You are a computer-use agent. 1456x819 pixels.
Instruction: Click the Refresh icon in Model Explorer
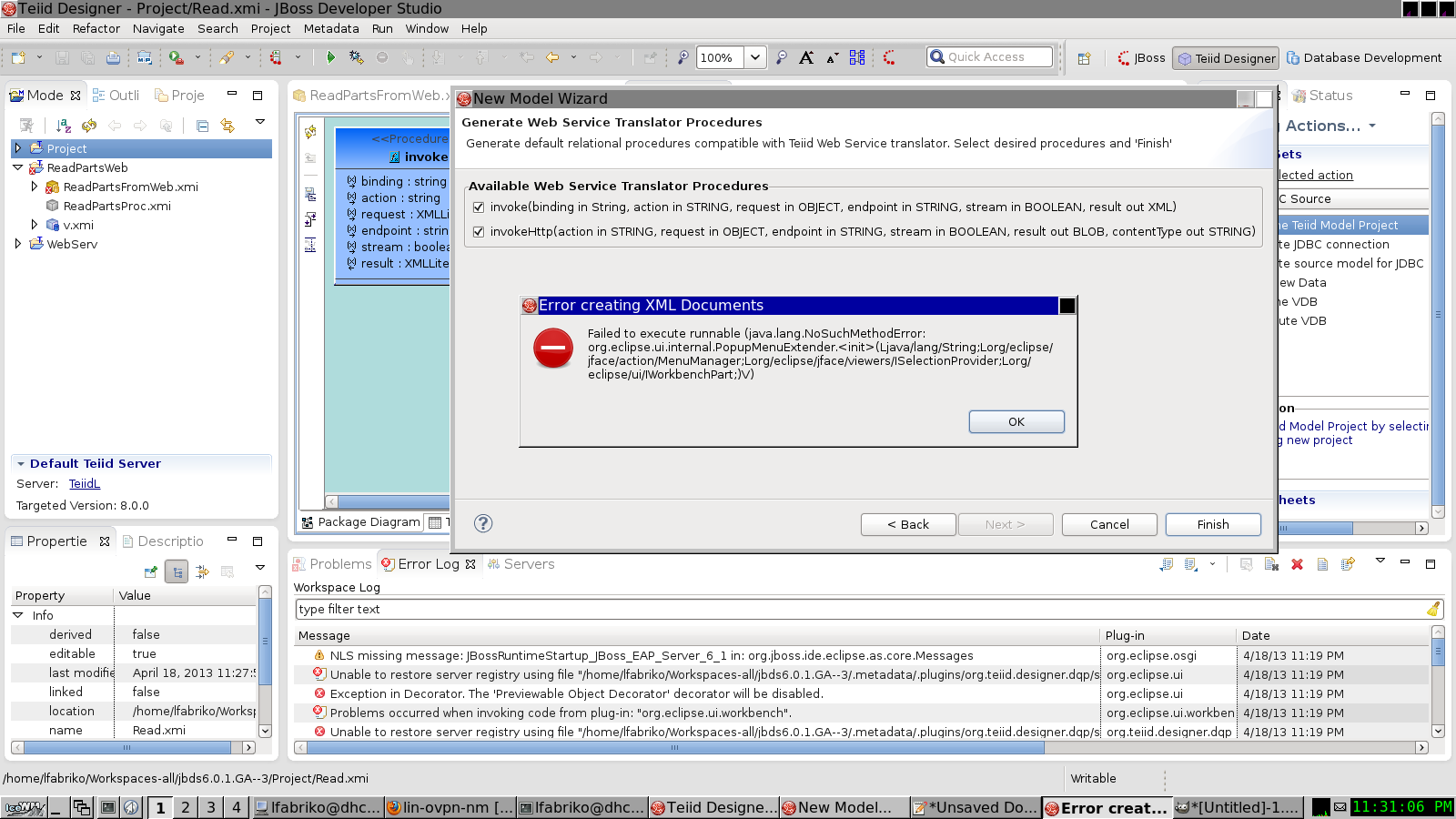pyautogui.click(x=89, y=126)
